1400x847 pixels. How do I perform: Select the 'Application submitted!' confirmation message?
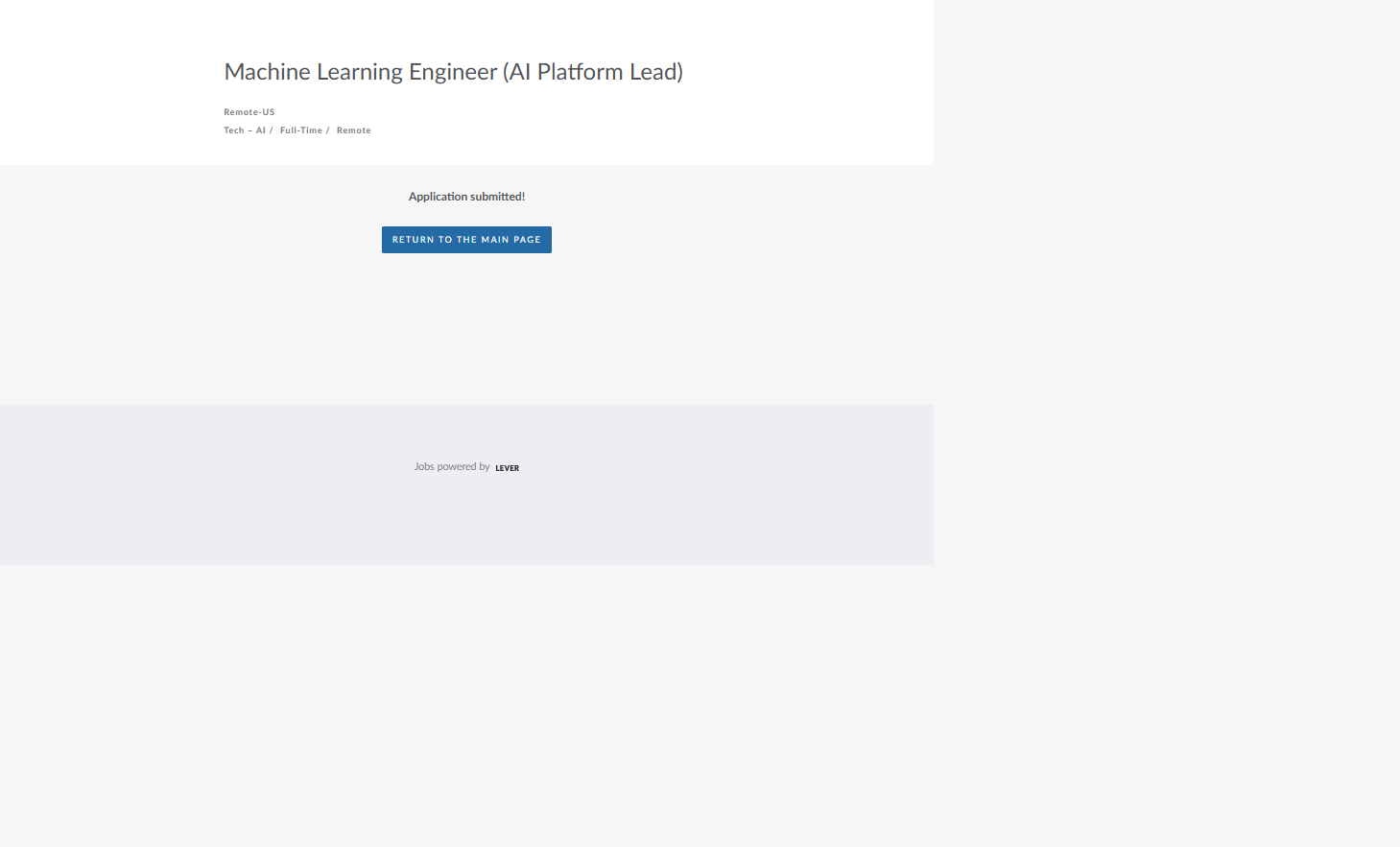[x=466, y=197]
